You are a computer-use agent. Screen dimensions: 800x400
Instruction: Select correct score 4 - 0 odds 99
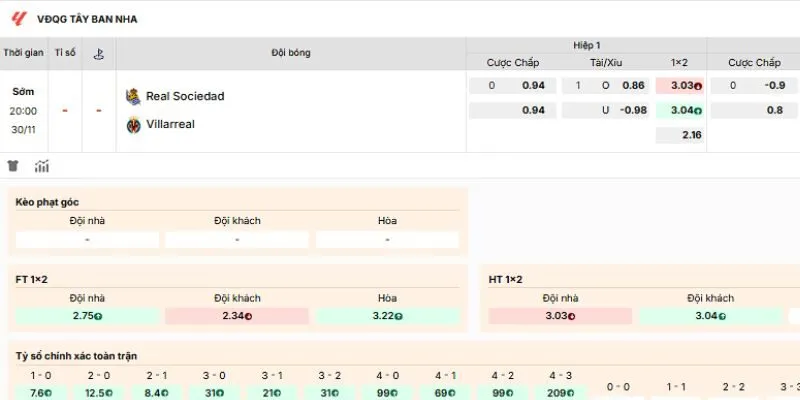388,393
